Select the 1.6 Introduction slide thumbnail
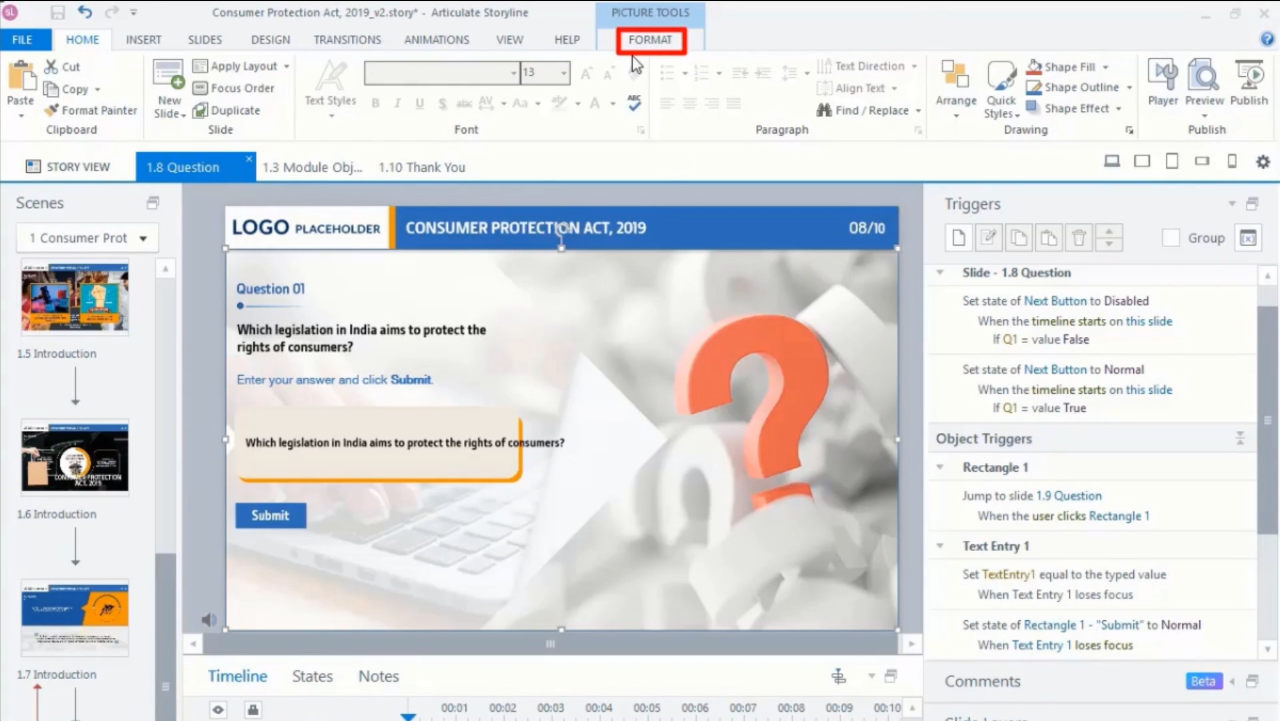The height and width of the screenshot is (721, 1280). coord(75,456)
